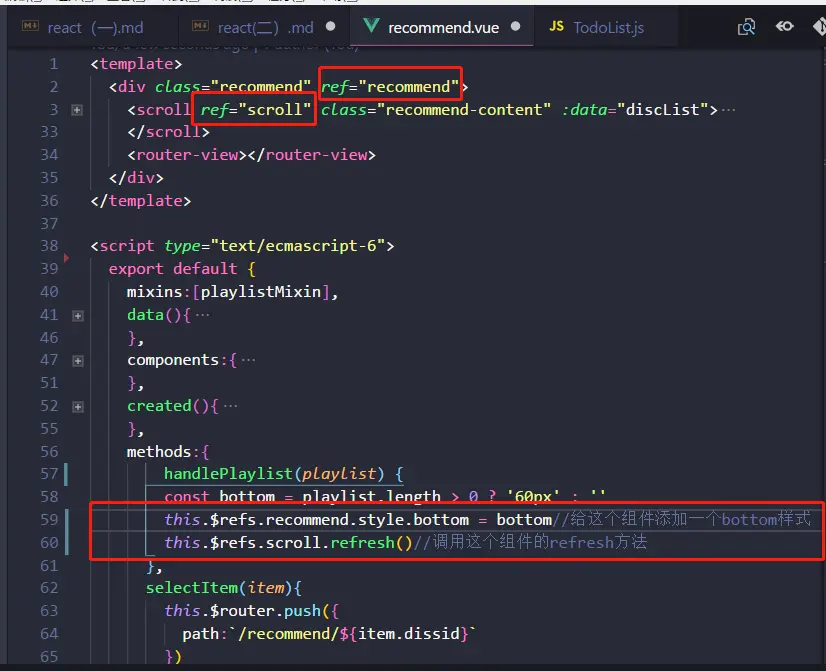Expand the folded scroll block on line 3
This screenshot has height=671, width=826.
[77, 110]
